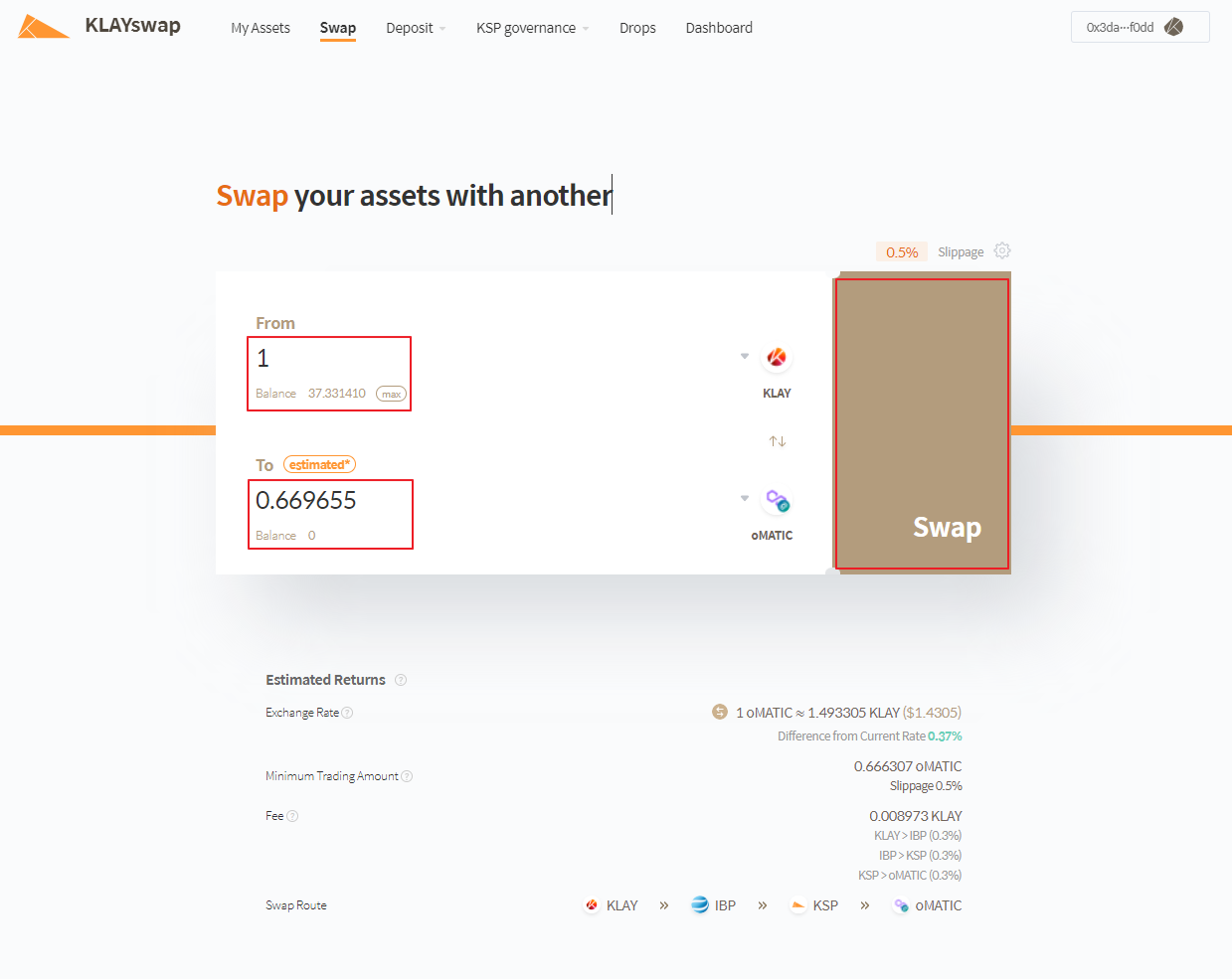Go to the Dashboard page
The width and height of the screenshot is (1232, 979).
pos(719,28)
